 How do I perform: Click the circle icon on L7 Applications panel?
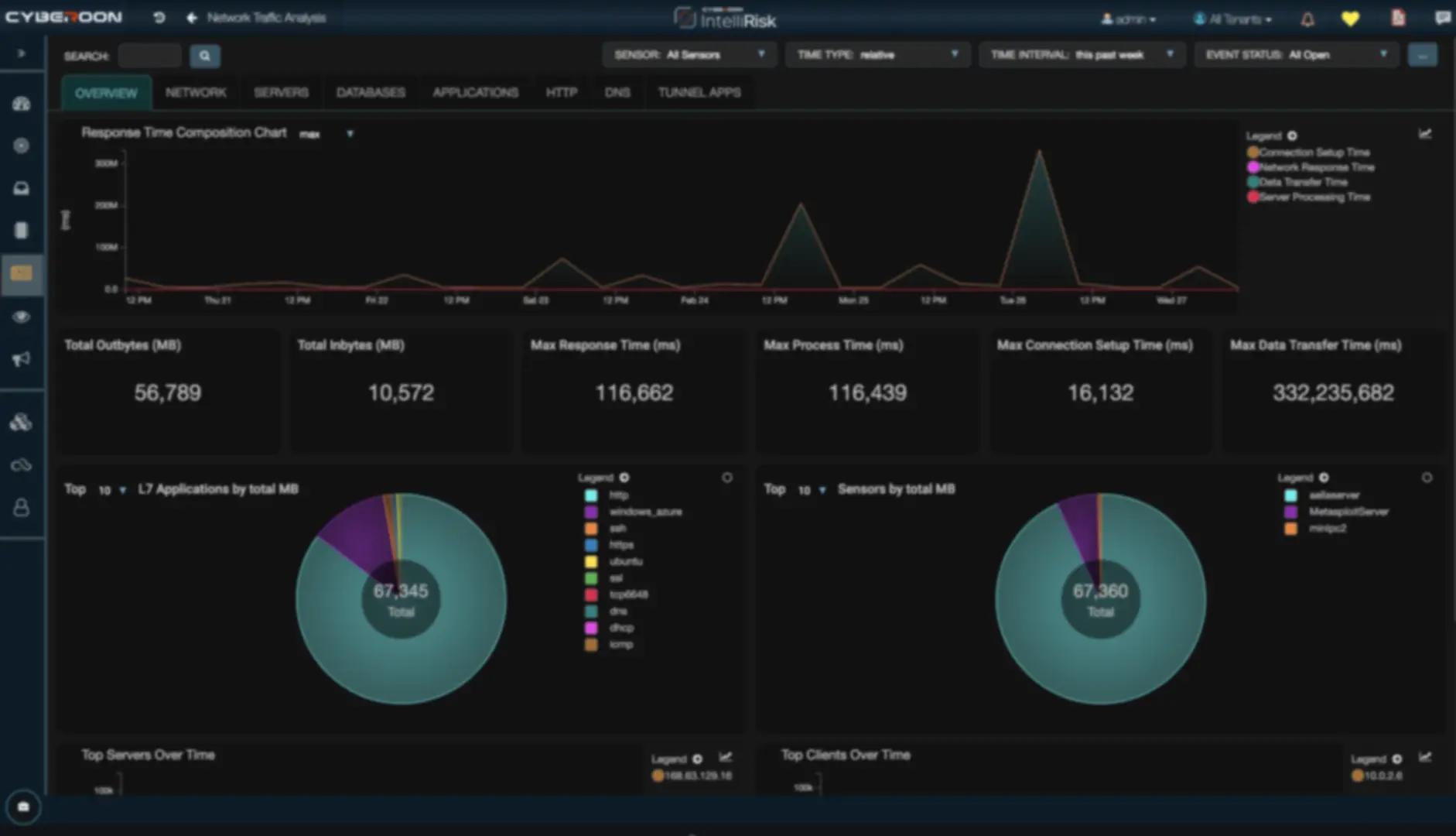tap(727, 478)
